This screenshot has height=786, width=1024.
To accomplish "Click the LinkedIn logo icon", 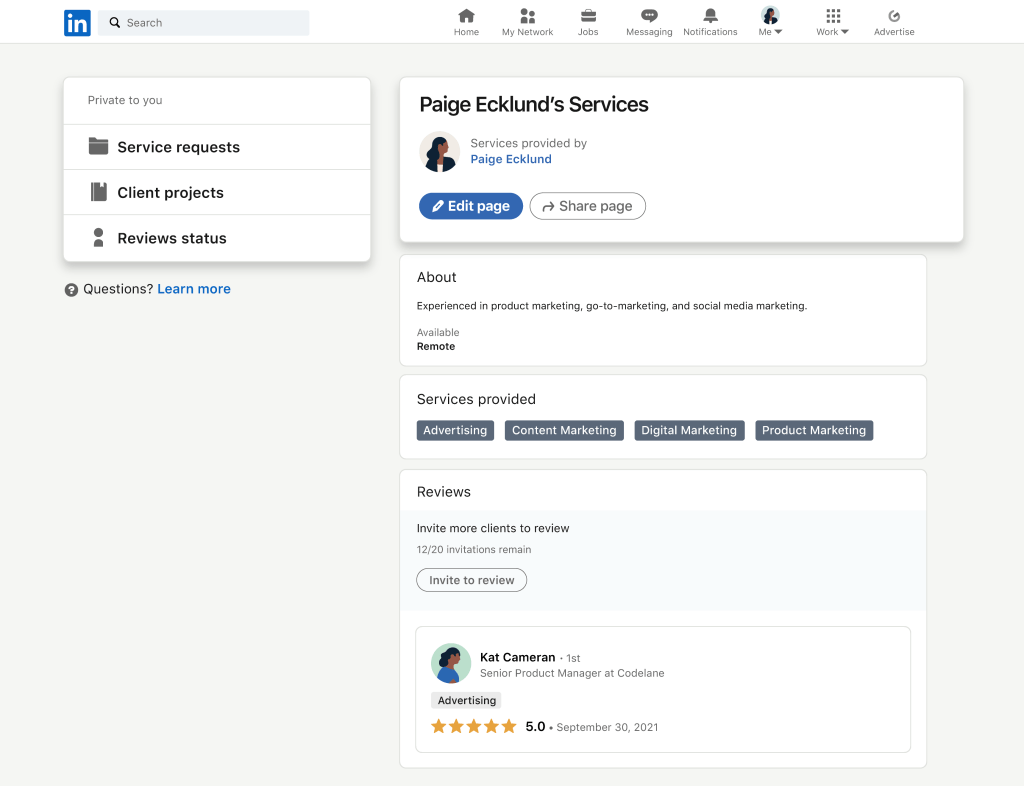I will point(77,23).
